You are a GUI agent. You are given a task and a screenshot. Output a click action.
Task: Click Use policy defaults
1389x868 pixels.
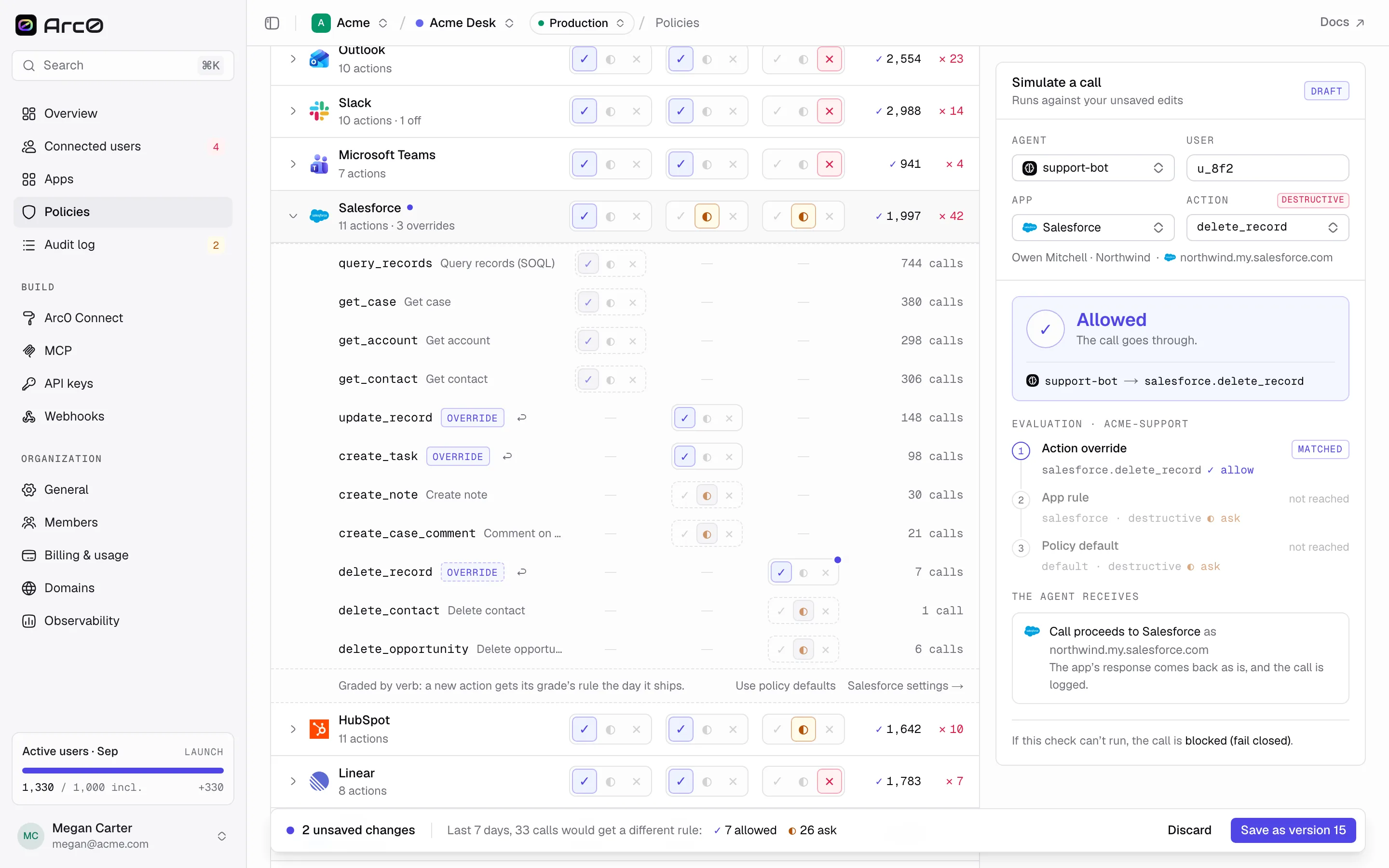tap(785, 685)
